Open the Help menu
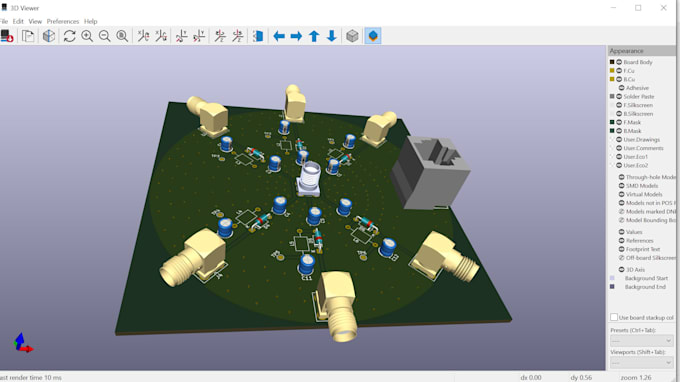This screenshot has width=680, height=382. click(x=91, y=21)
